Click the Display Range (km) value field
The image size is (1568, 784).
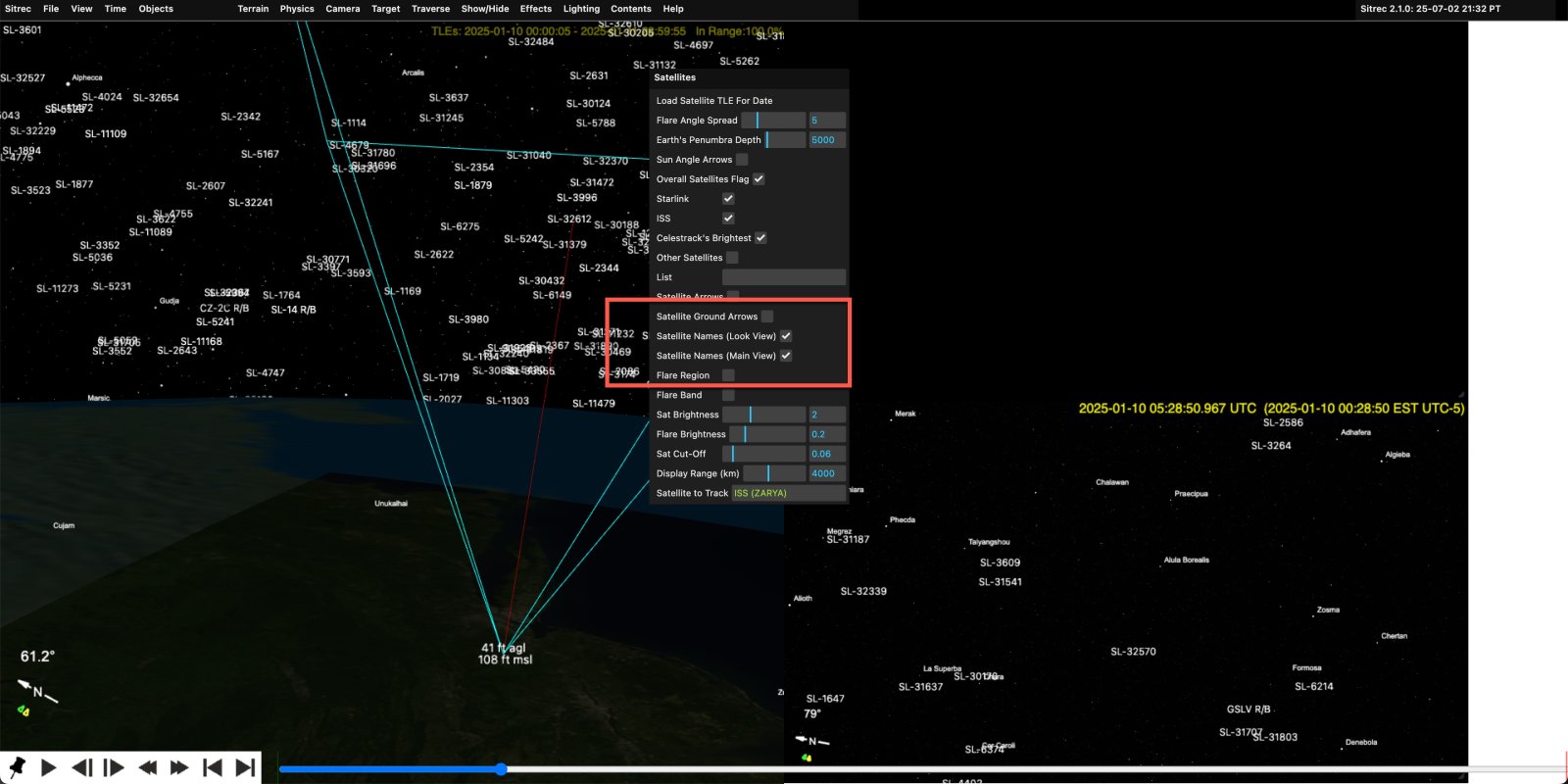[x=826, y=473]
